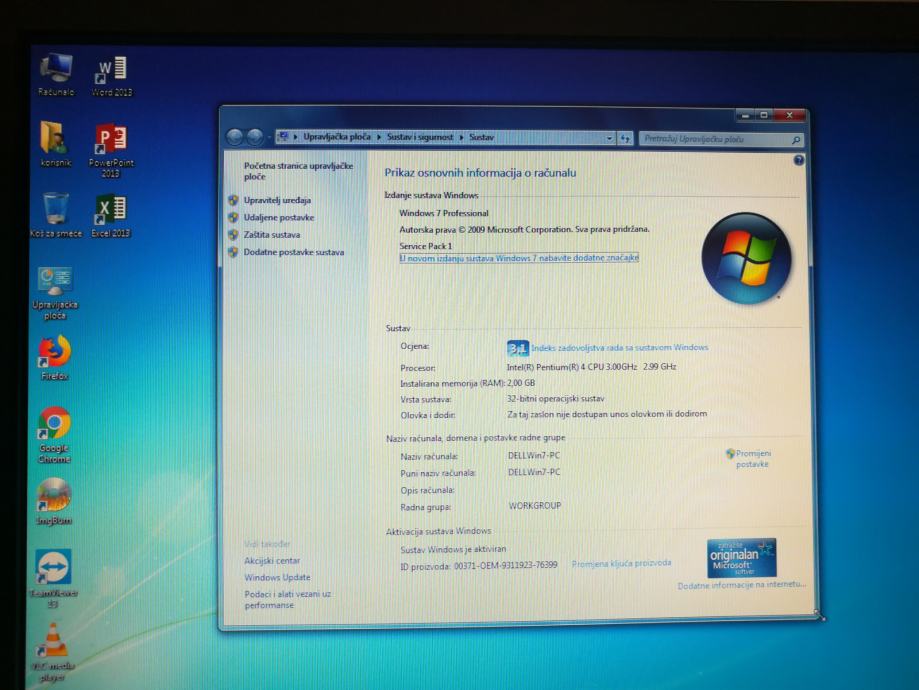Open Početna stranica upravljačke ploče link
Image resolution: width=919 pixels, height=690 pixels.
pyautogui.click(x=298, y=171)
